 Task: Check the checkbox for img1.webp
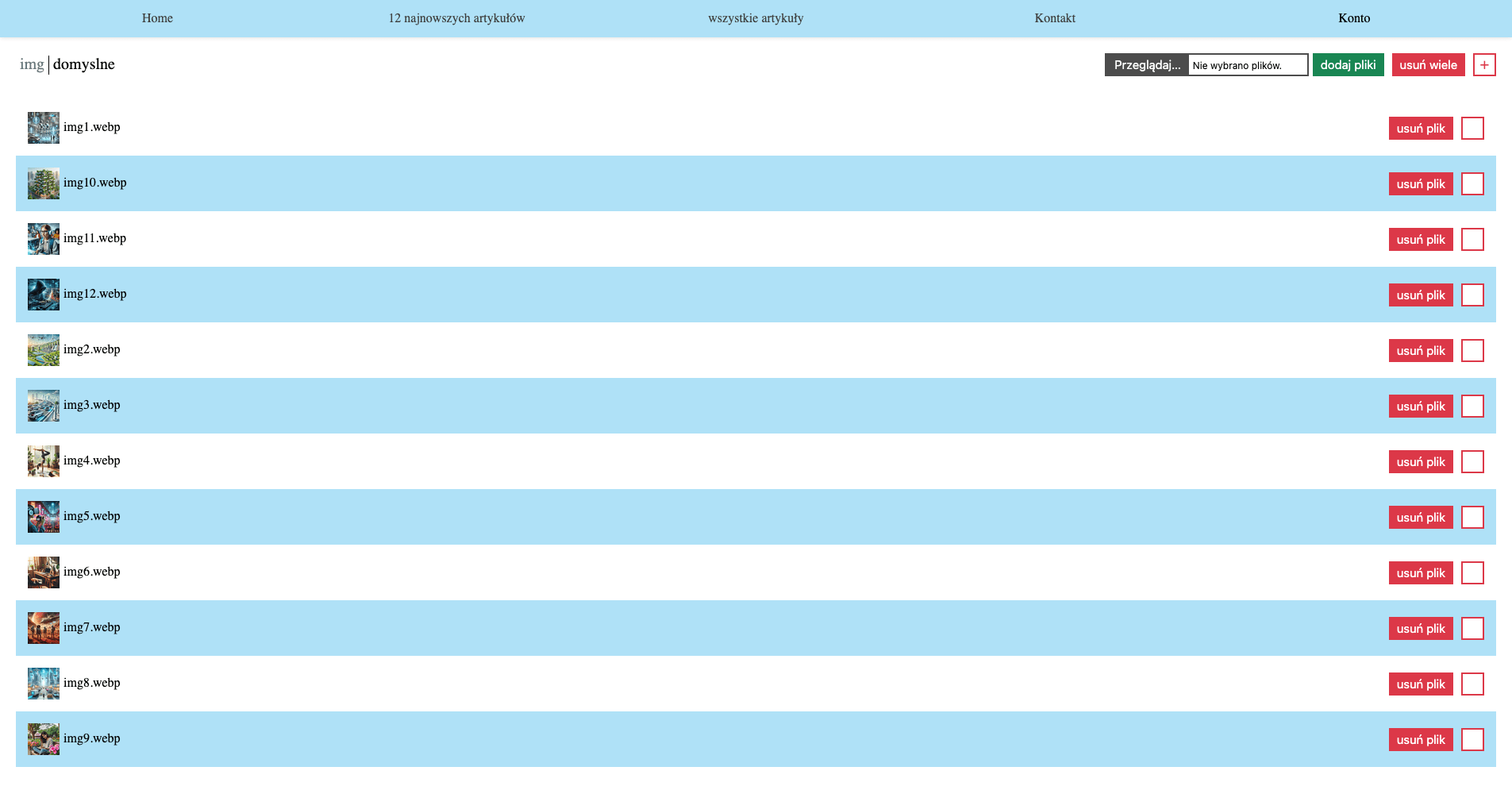(x=1472, y=129)
